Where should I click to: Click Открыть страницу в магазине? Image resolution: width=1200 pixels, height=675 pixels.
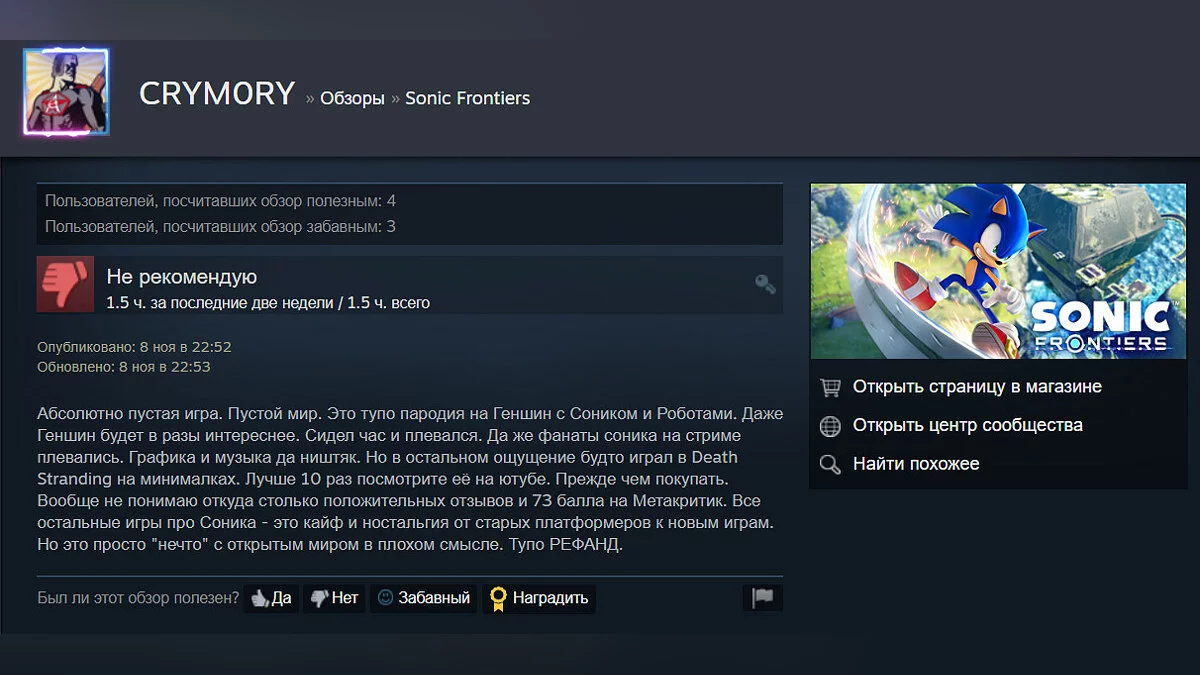(x=977, y=386)
